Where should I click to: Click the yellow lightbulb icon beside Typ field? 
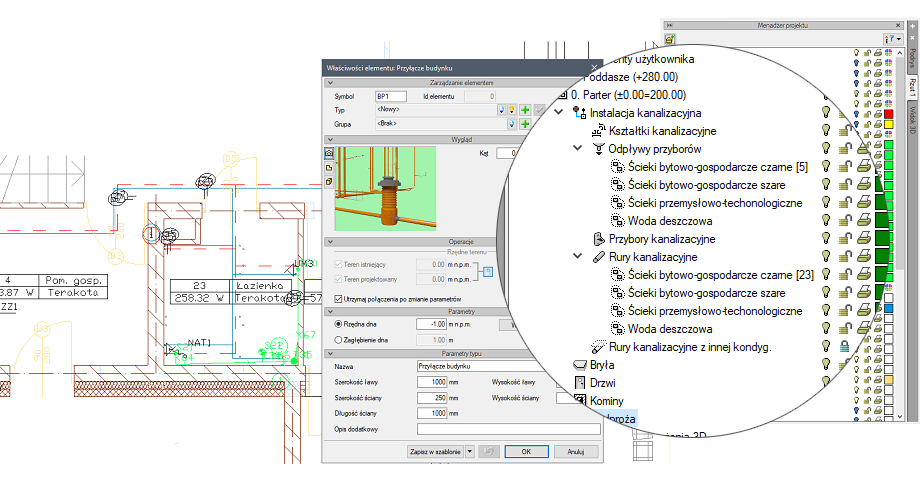point(512,110)
